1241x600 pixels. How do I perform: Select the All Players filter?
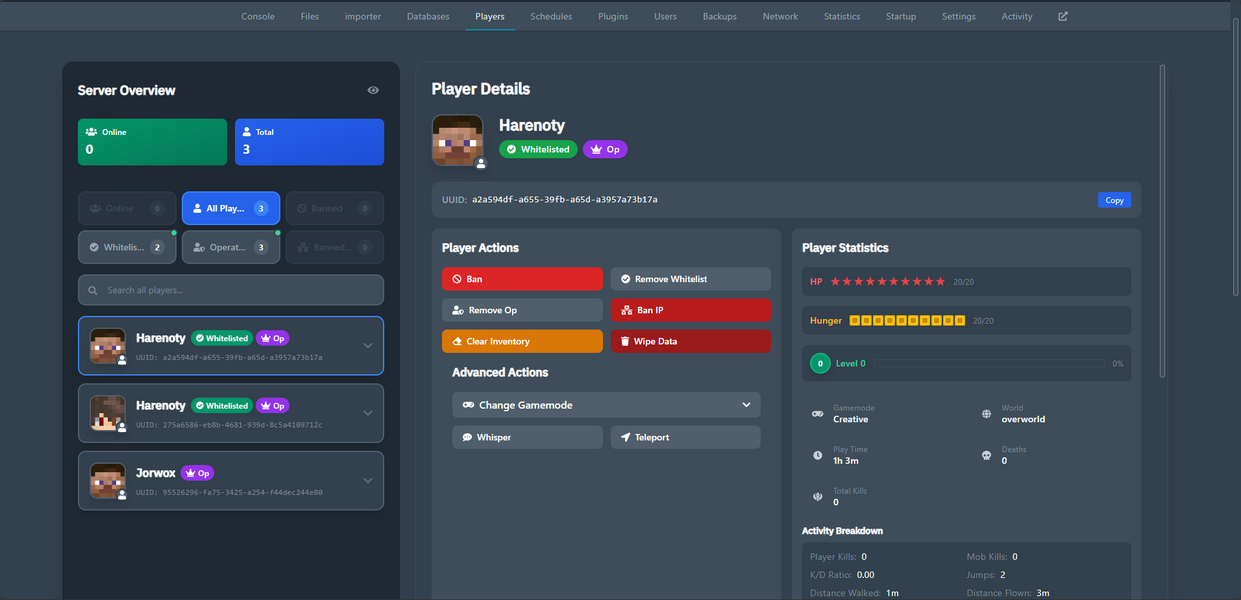click(x=230, y=207)
